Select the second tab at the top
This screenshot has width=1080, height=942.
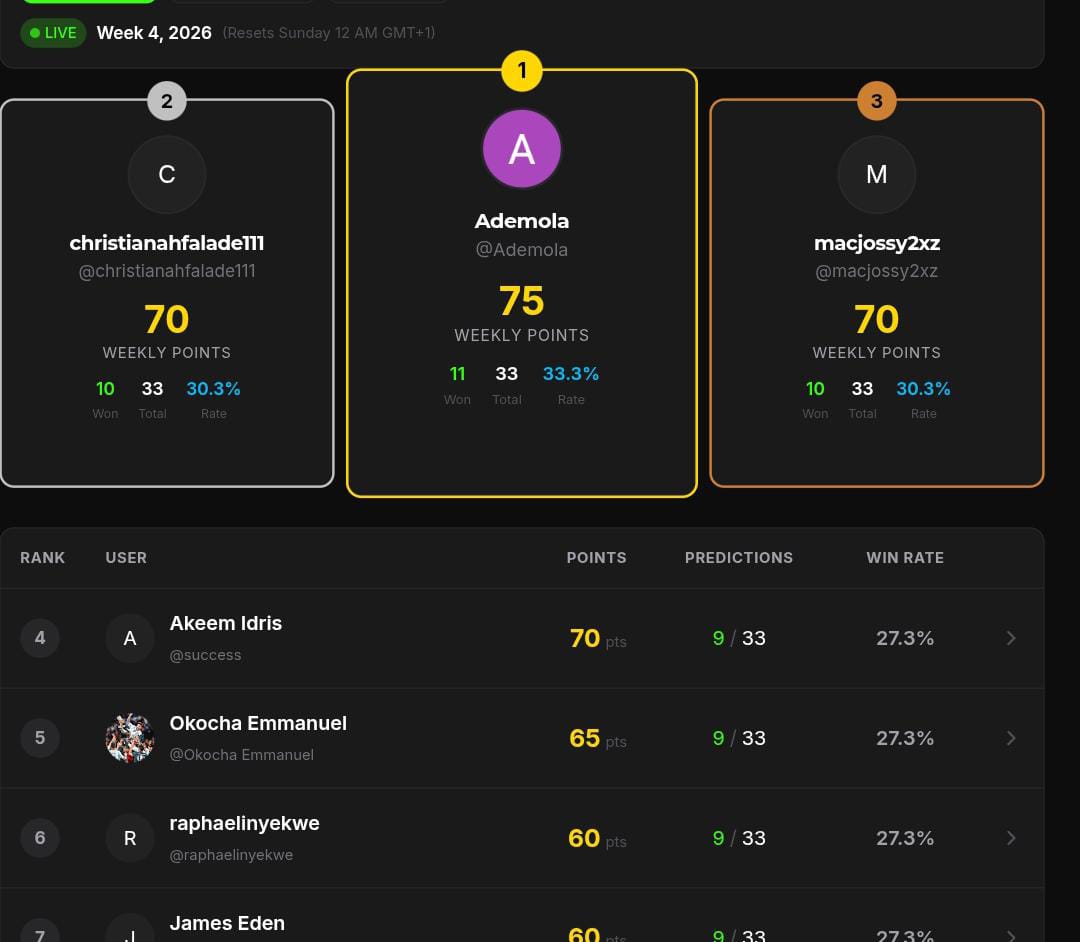click(240, 5)
